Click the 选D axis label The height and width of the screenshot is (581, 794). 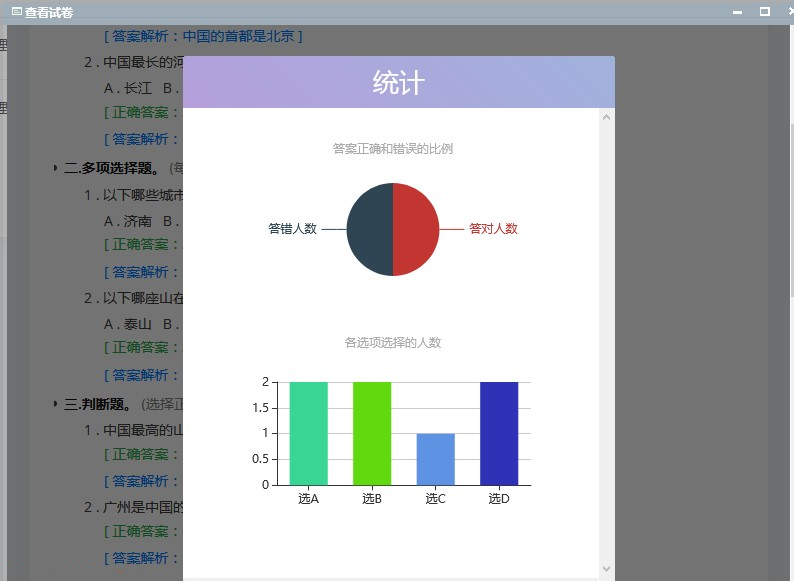click(499, 499)
